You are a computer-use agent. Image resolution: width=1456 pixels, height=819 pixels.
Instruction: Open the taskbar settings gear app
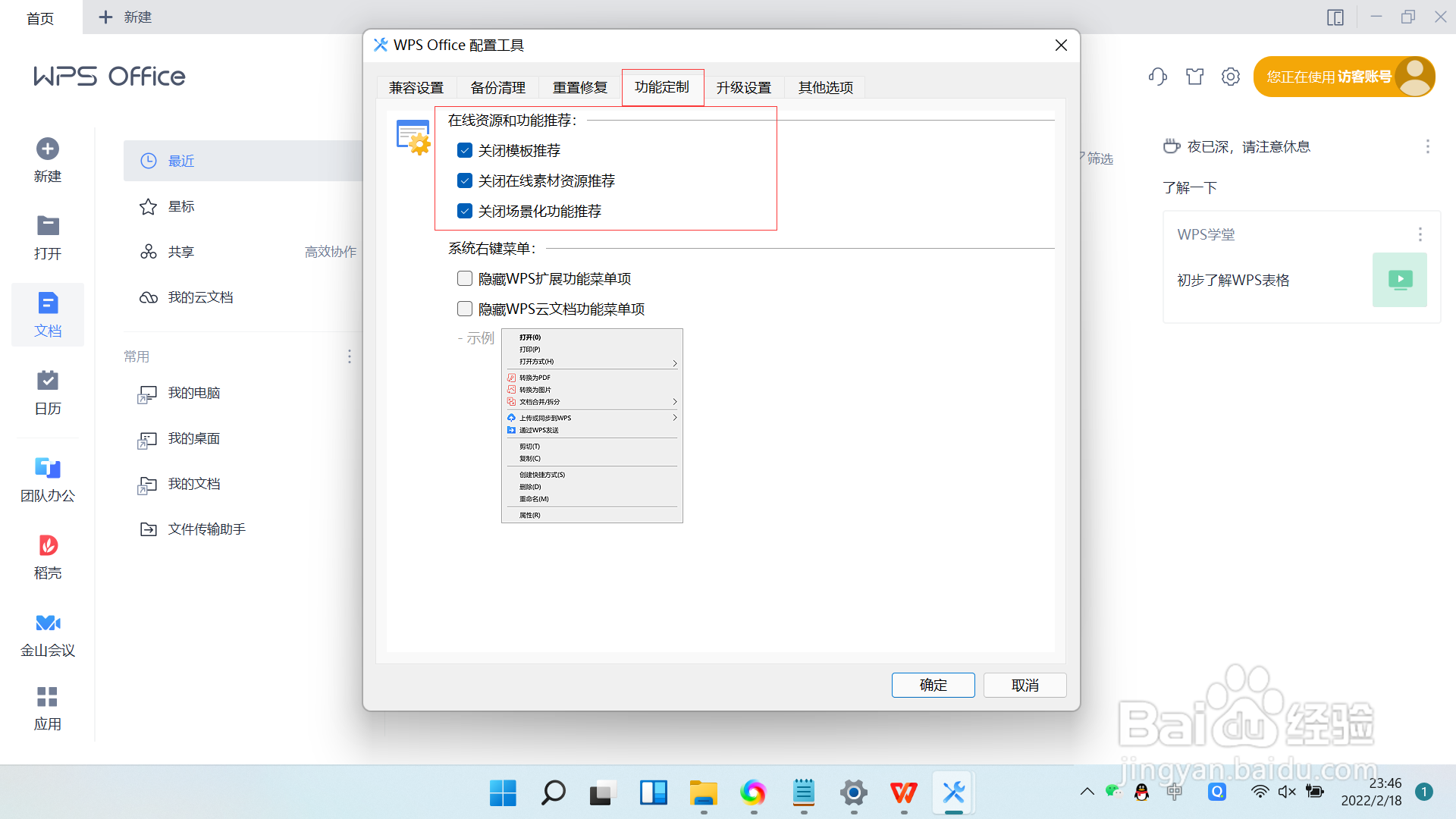853,792
